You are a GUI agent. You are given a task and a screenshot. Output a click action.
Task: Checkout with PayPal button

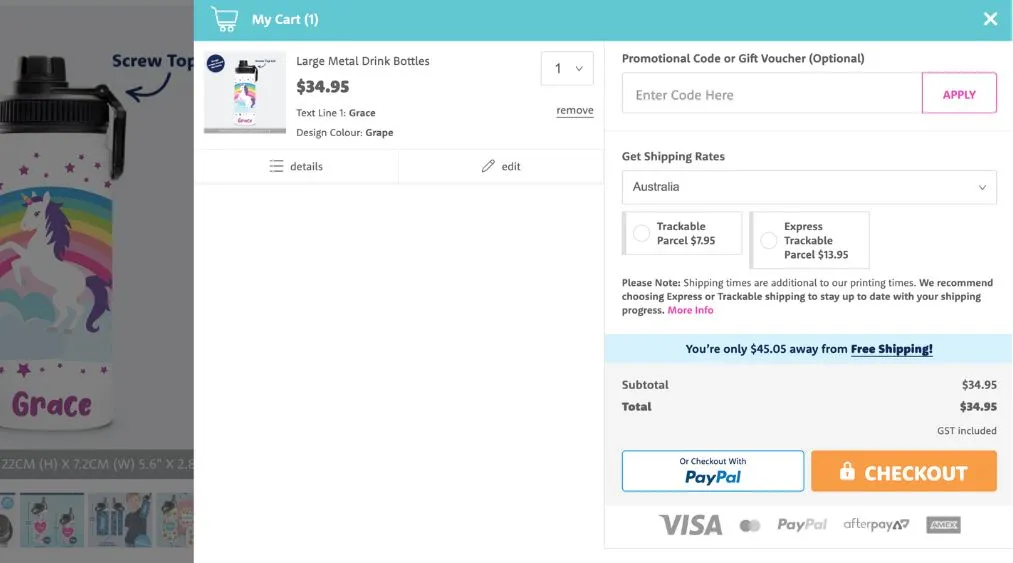[x=712, y=471]
